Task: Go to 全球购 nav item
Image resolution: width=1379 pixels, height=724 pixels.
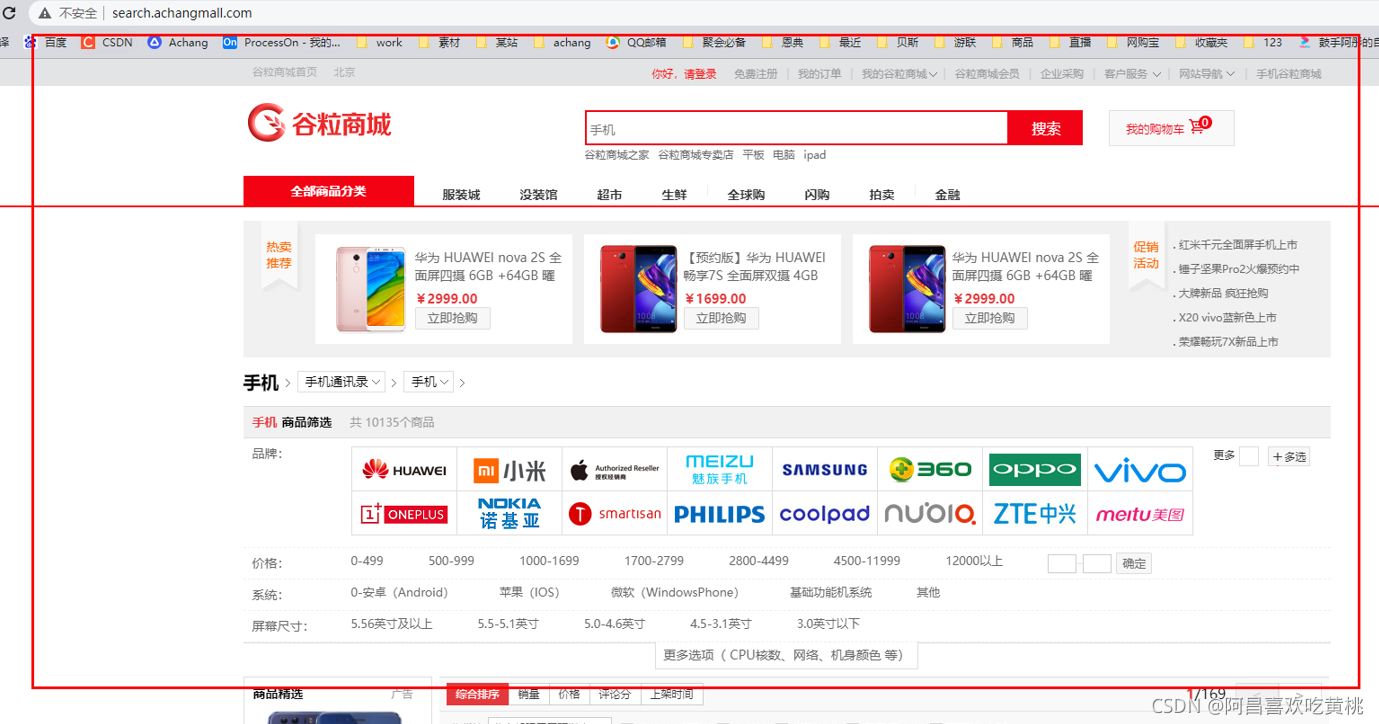Action: pyautogui.click(x=746, y=195)
